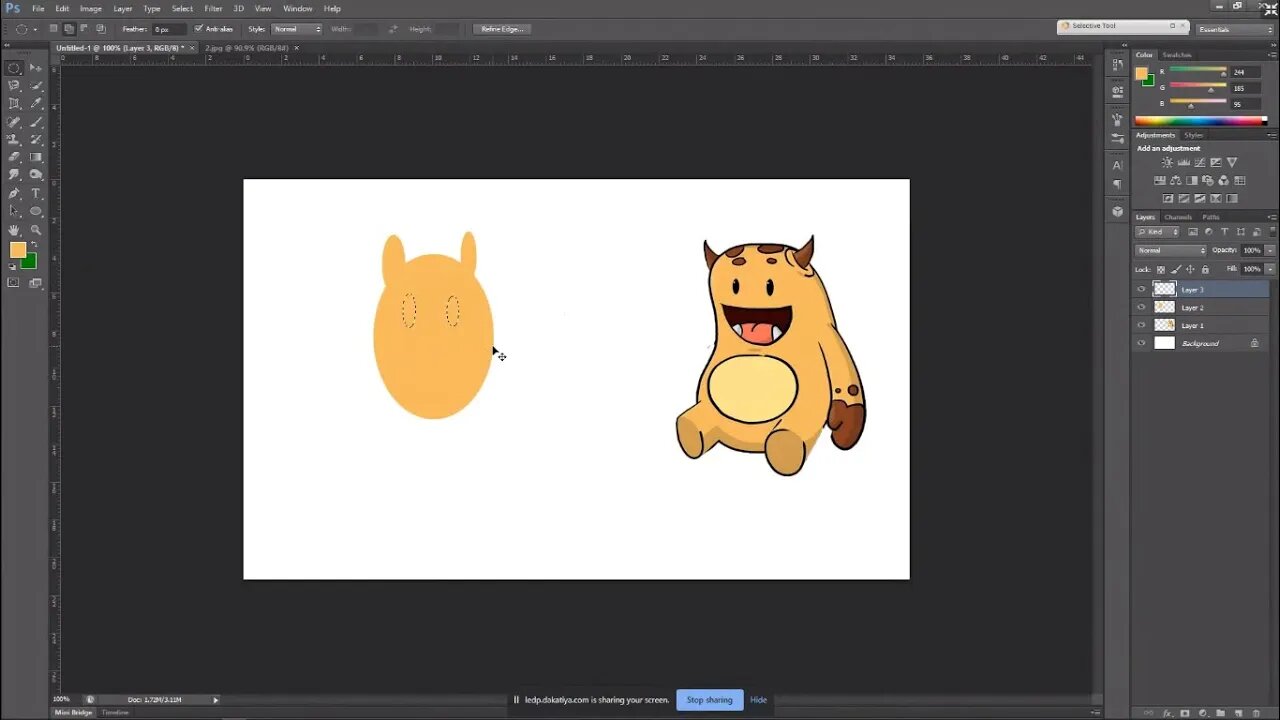Click Hide sharing bar link
The width and height of the screenshot is (1280, 720).
(x=758, y=700)
